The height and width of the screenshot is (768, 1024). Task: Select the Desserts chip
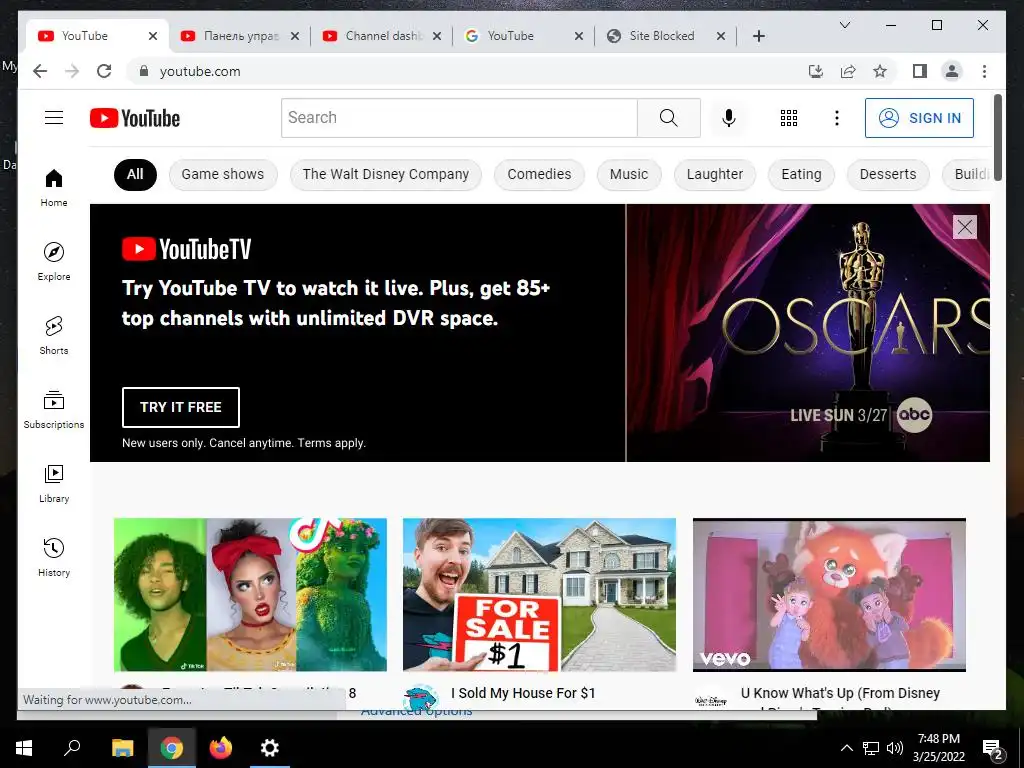pos(888,174)
